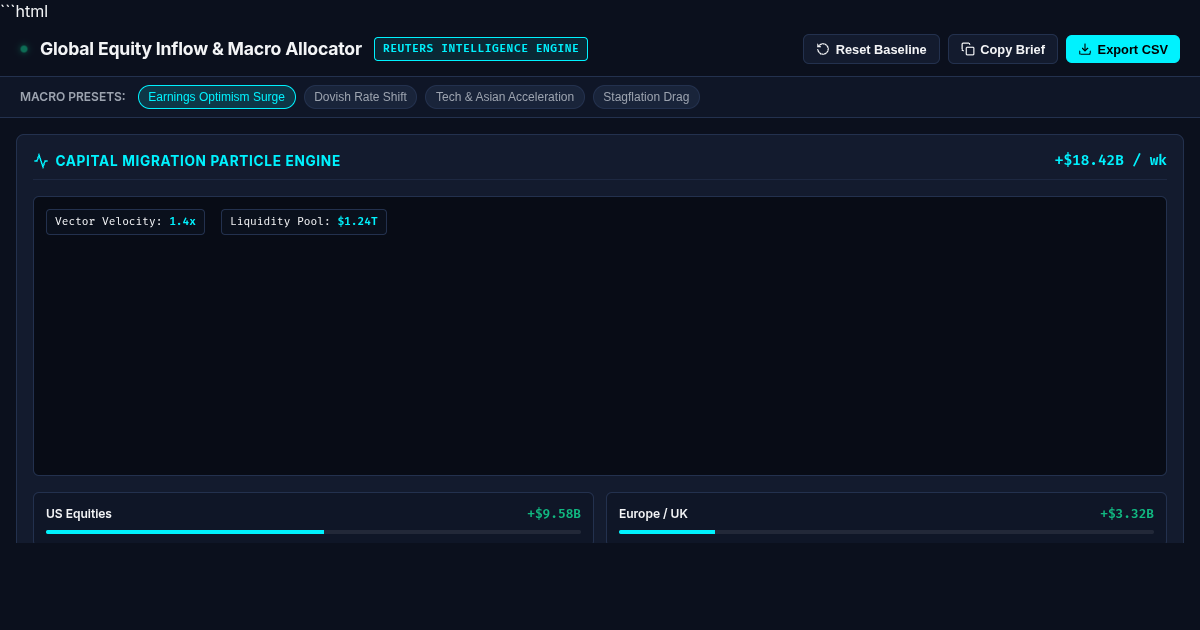The height and width of the screenshot is (630, 1200).
Task: Click the Vector Velocity 1.4x indicator
Action: pyautogui.click(x=125, y=222)
